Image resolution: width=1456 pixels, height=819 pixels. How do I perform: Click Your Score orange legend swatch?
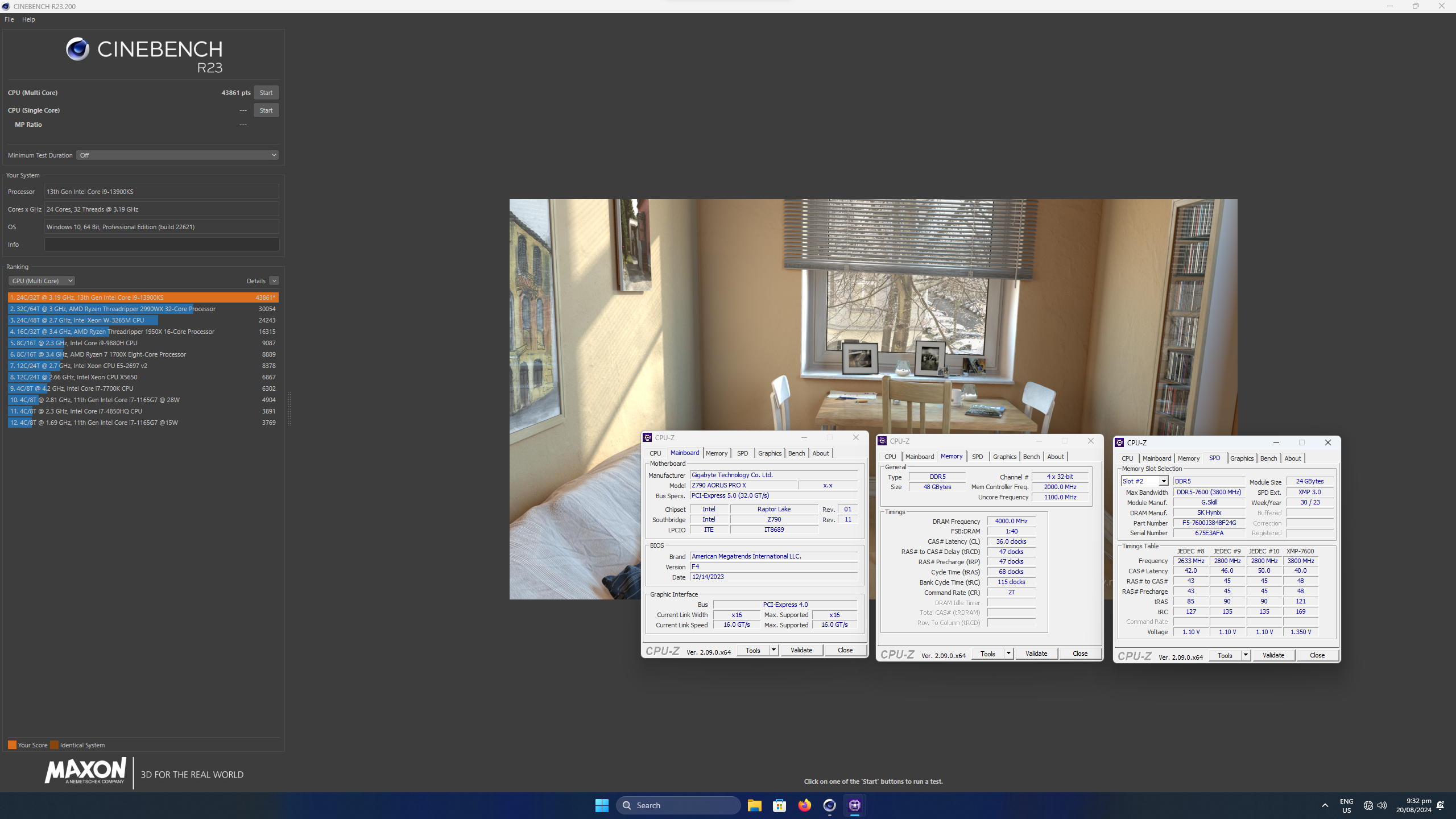[12, 745]
